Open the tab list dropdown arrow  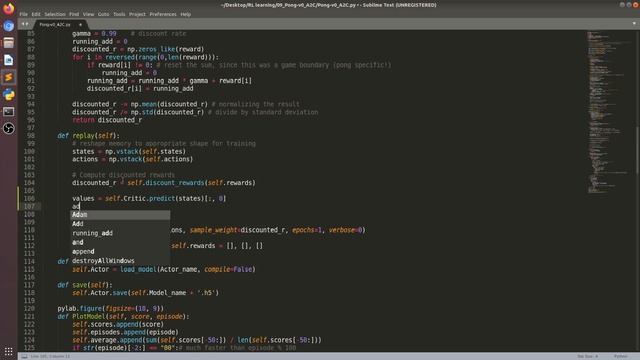tap(634, 24)
